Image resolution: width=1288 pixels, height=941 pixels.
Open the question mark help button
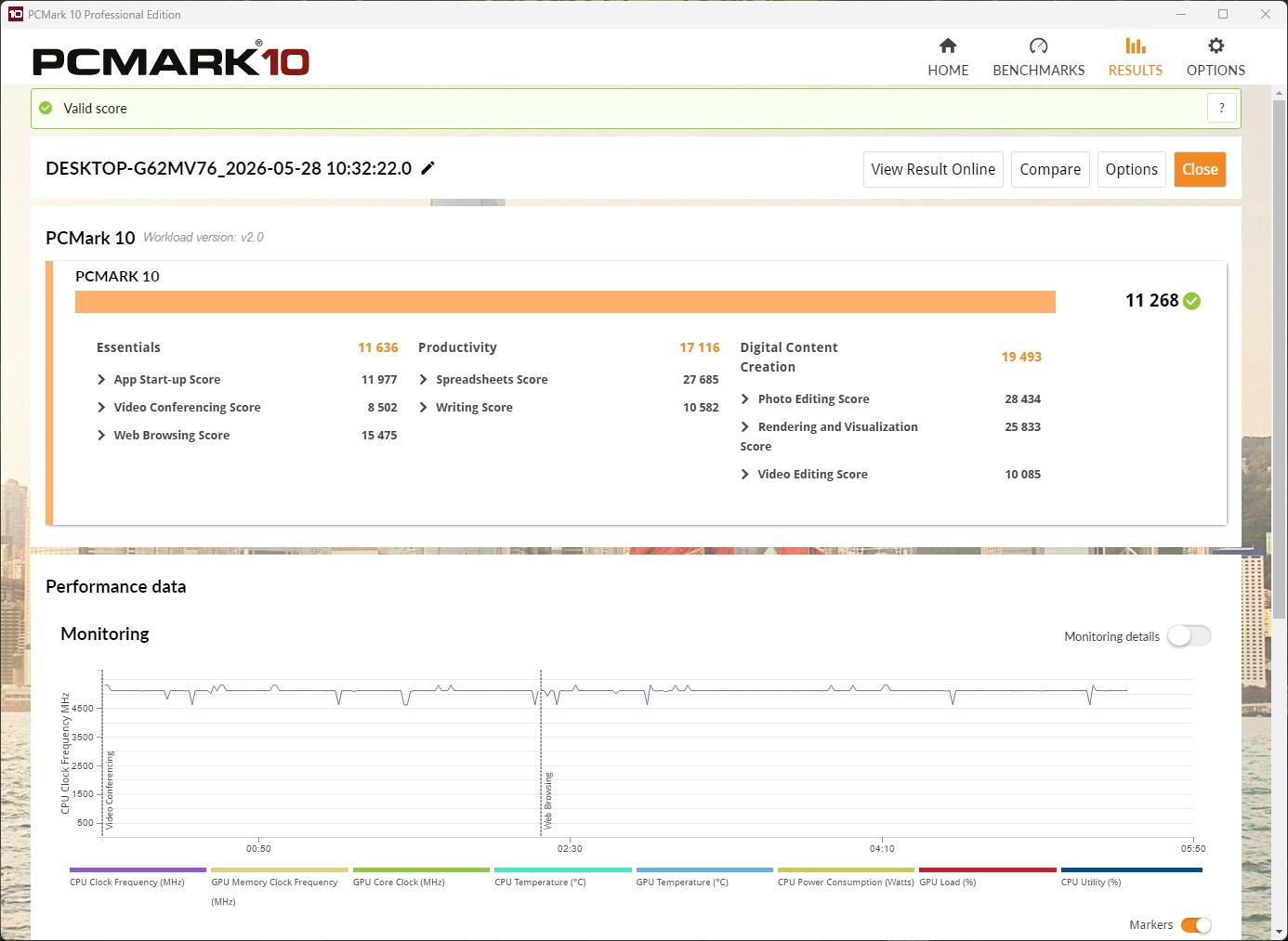(1222, 108)
